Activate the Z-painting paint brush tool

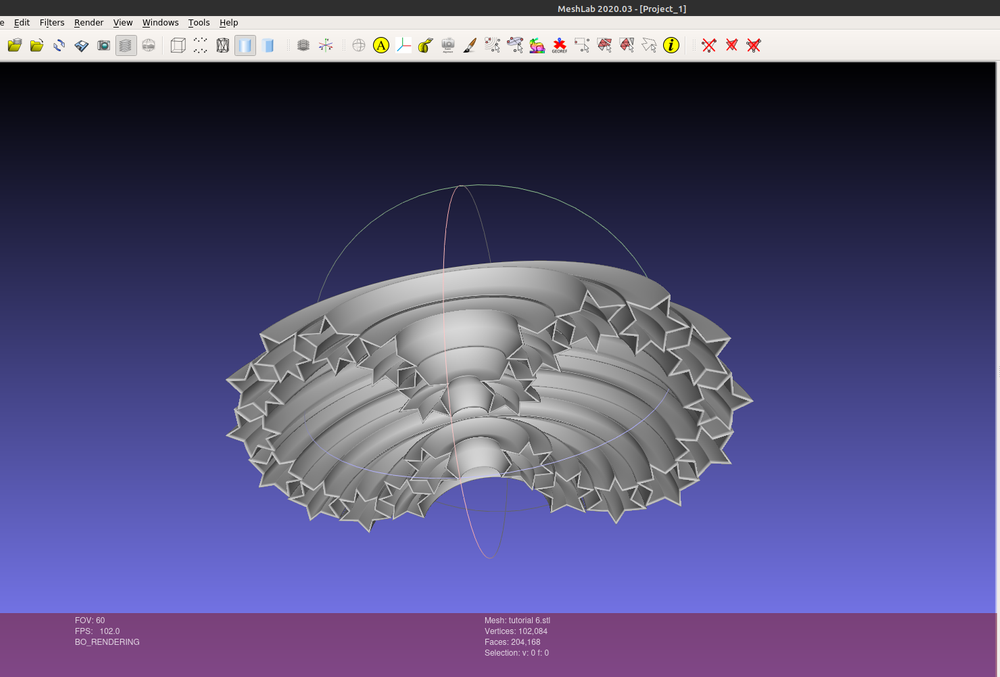coord(469,45)
